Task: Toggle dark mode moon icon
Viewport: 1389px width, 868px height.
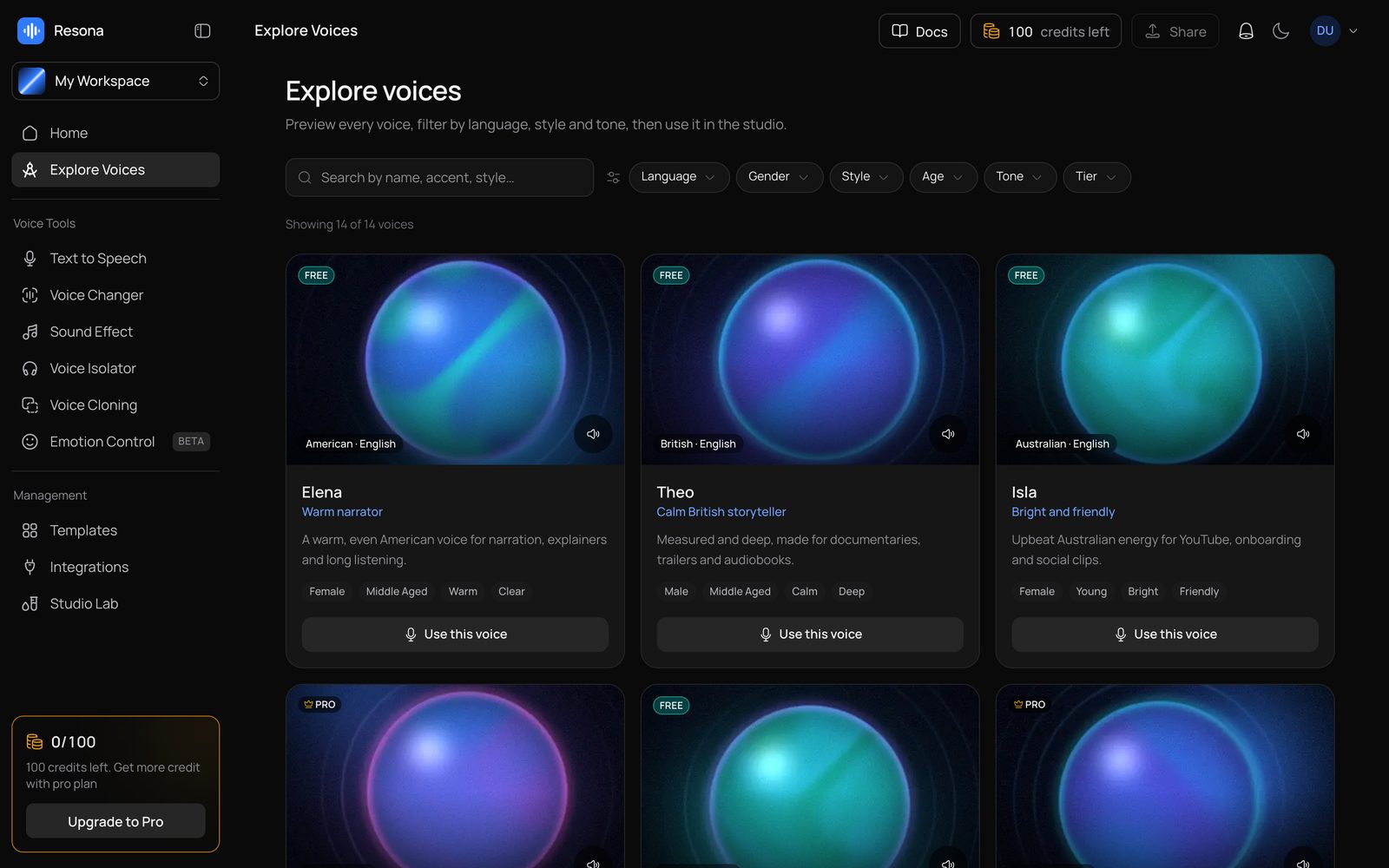Action: coord(1280,31)
